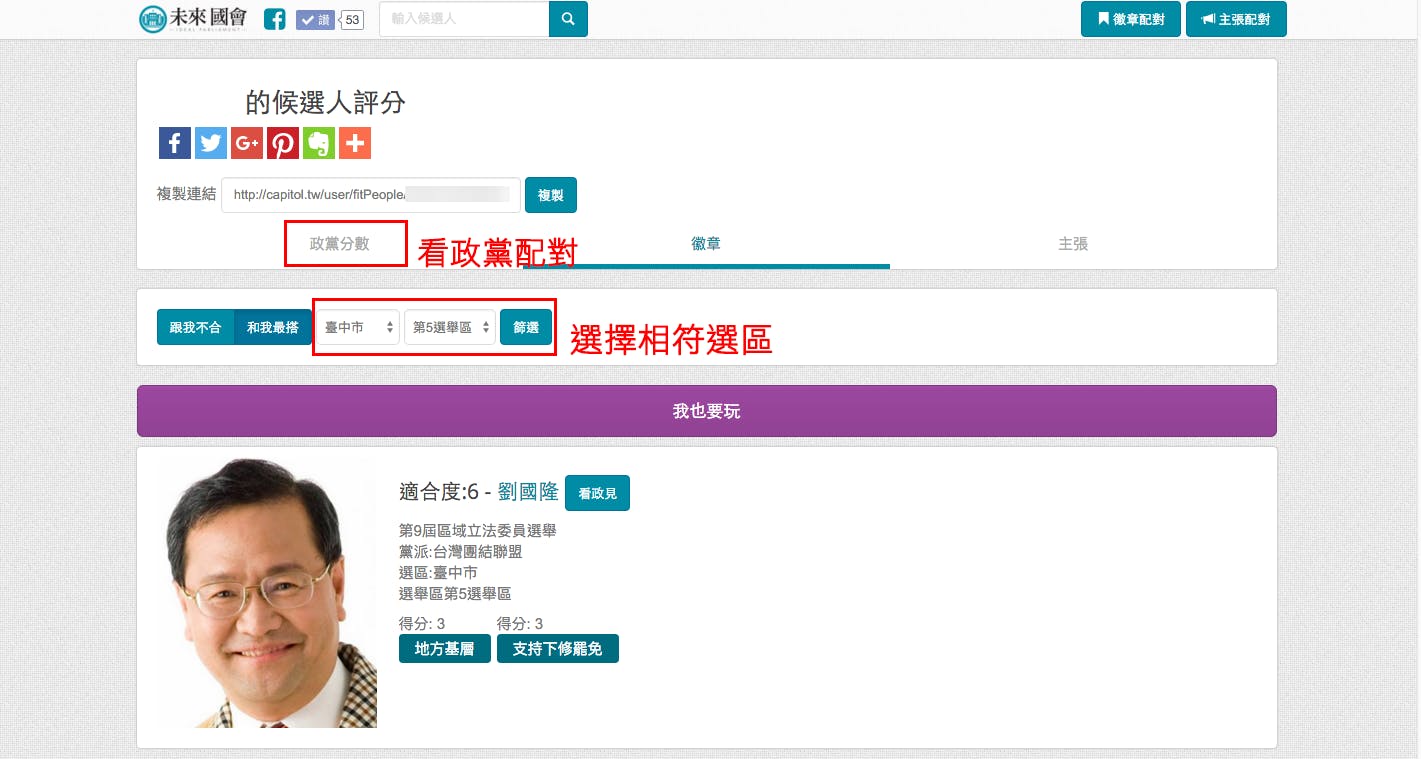Copy the link with the 複製 button

coord(550,194)
